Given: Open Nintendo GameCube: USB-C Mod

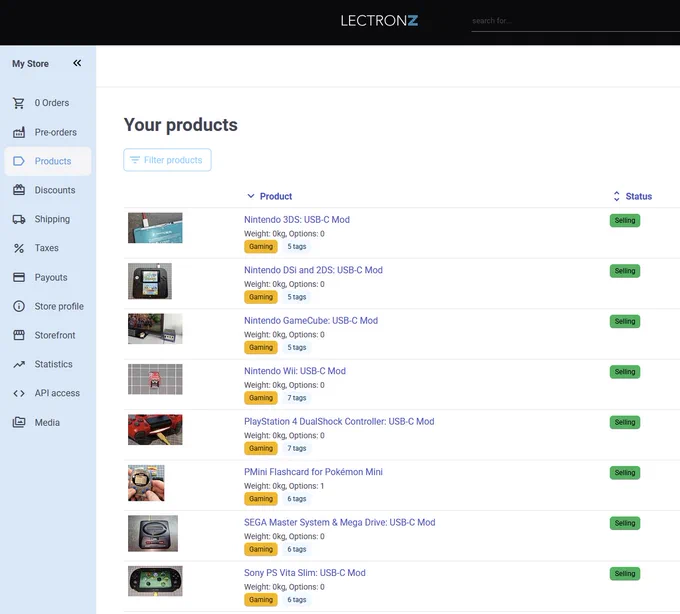Looking at the screenshot, I should [x=311, y=320].
